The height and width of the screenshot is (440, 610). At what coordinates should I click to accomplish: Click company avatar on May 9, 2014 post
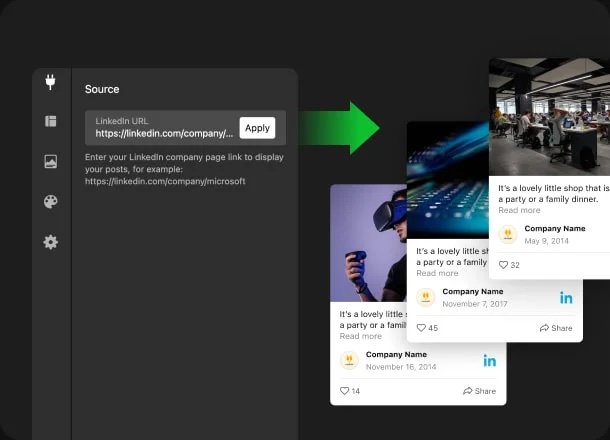[508, 235]
